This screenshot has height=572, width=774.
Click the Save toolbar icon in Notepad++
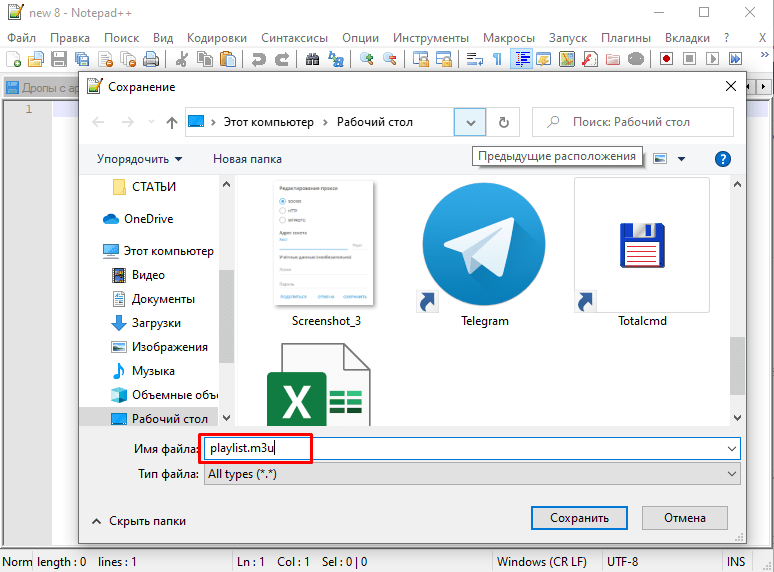(x=59, y=59)
